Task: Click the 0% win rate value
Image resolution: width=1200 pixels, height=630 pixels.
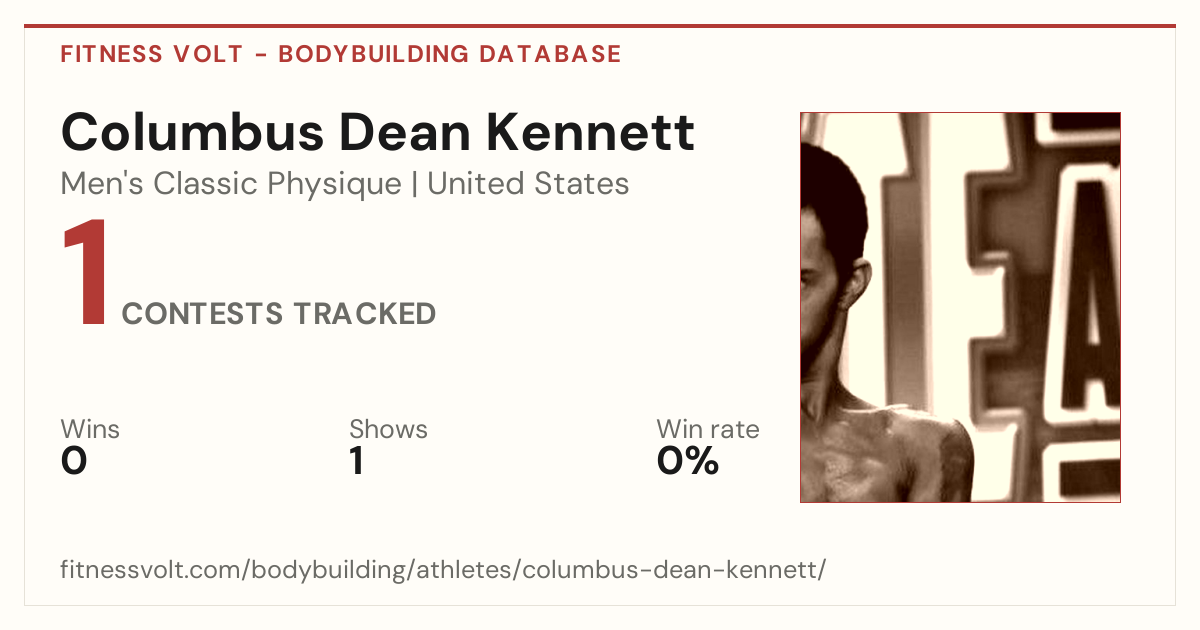Action: coord(688,461)
